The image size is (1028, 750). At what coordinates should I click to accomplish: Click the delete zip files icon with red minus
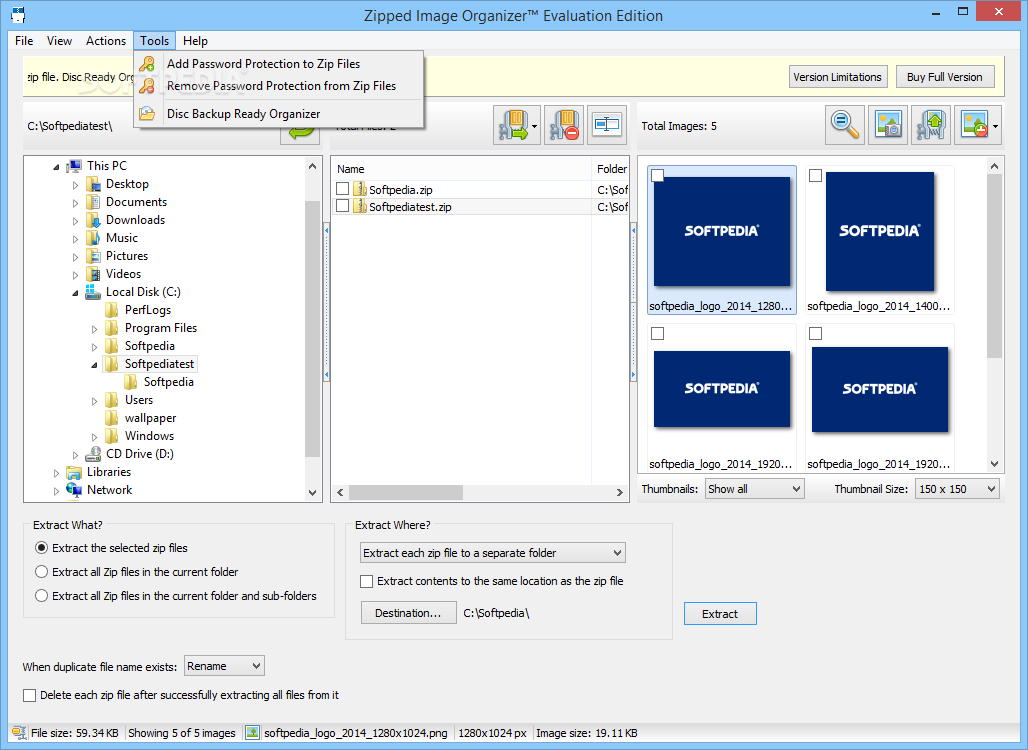pyautogui.click(x=563, y=125)
